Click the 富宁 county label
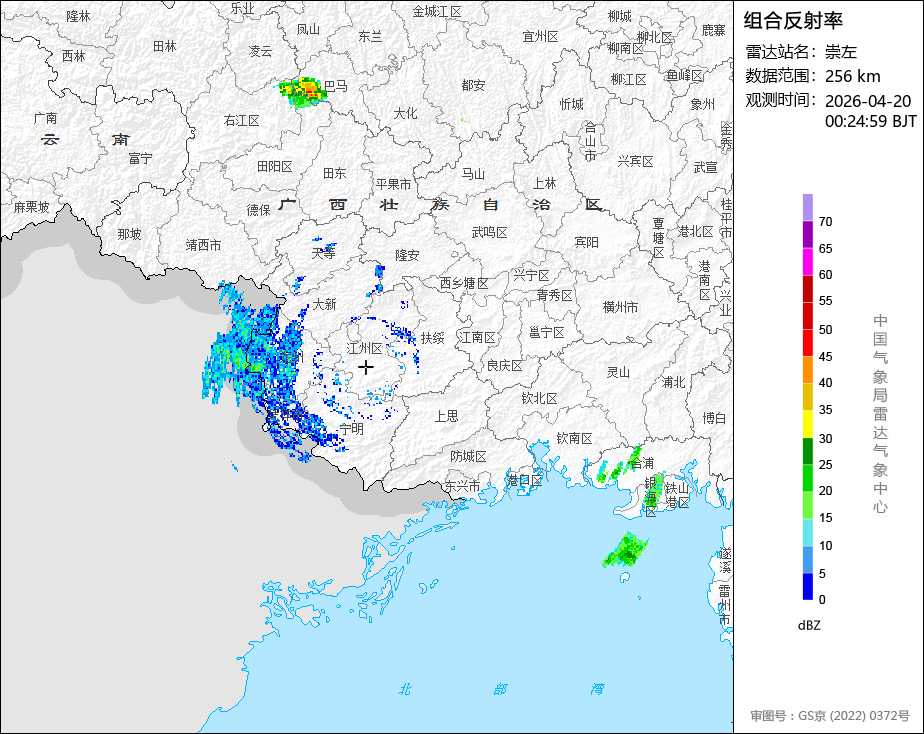 click(x=140, y=158)
